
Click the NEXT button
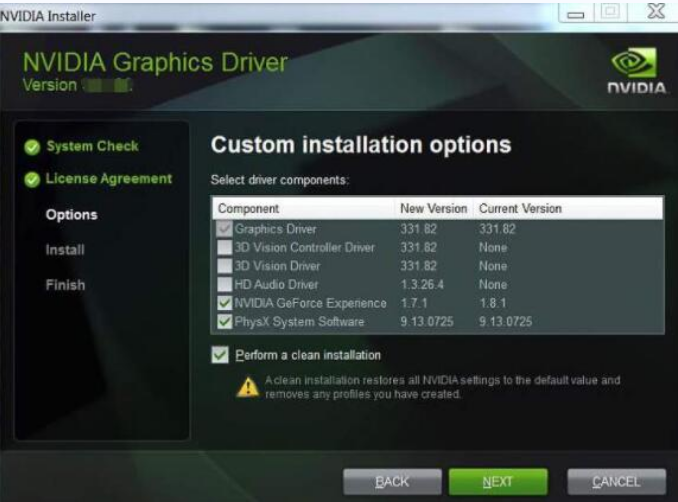(498, 481)
